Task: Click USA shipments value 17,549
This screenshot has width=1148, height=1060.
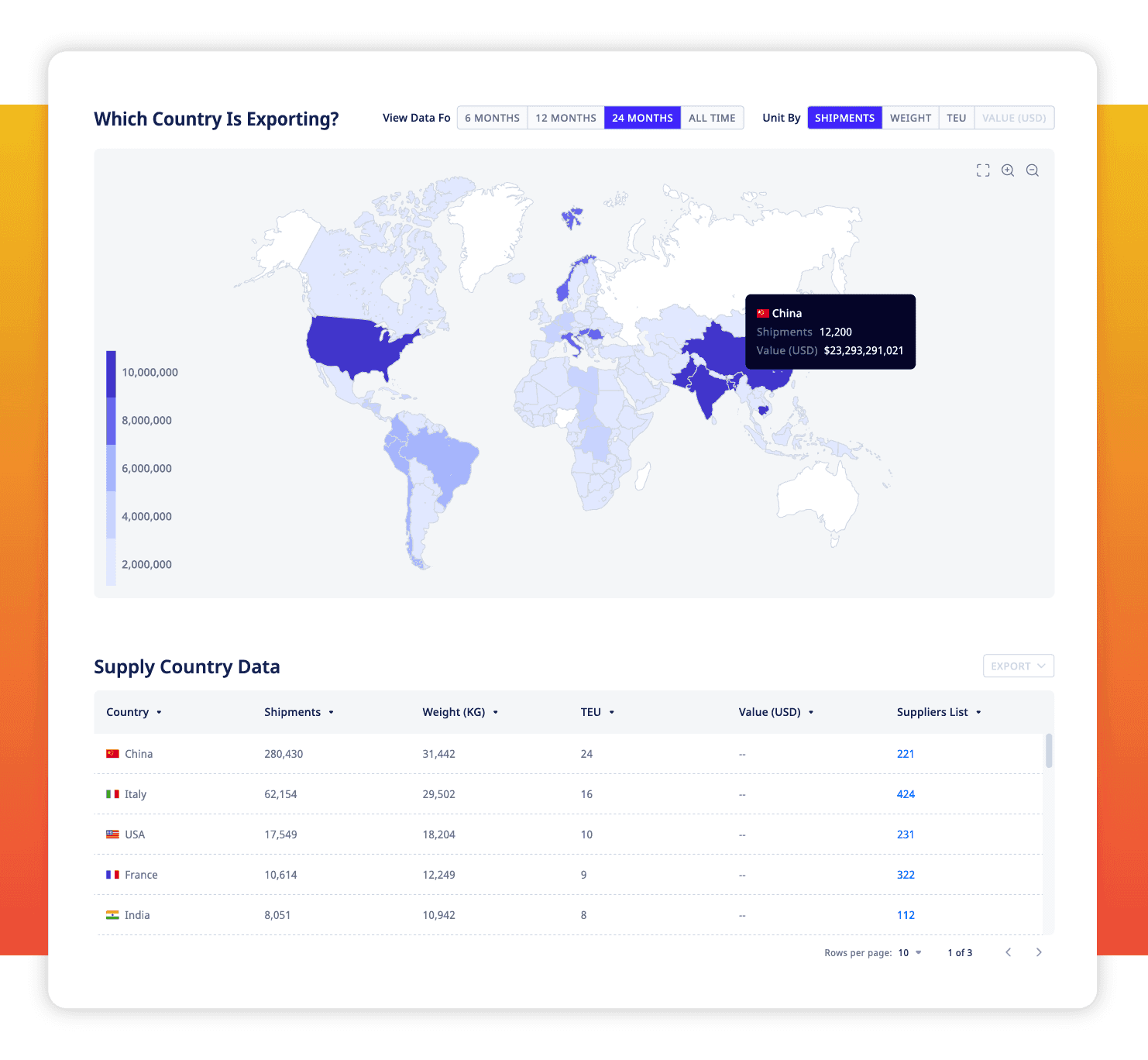Action: [280, 835]
